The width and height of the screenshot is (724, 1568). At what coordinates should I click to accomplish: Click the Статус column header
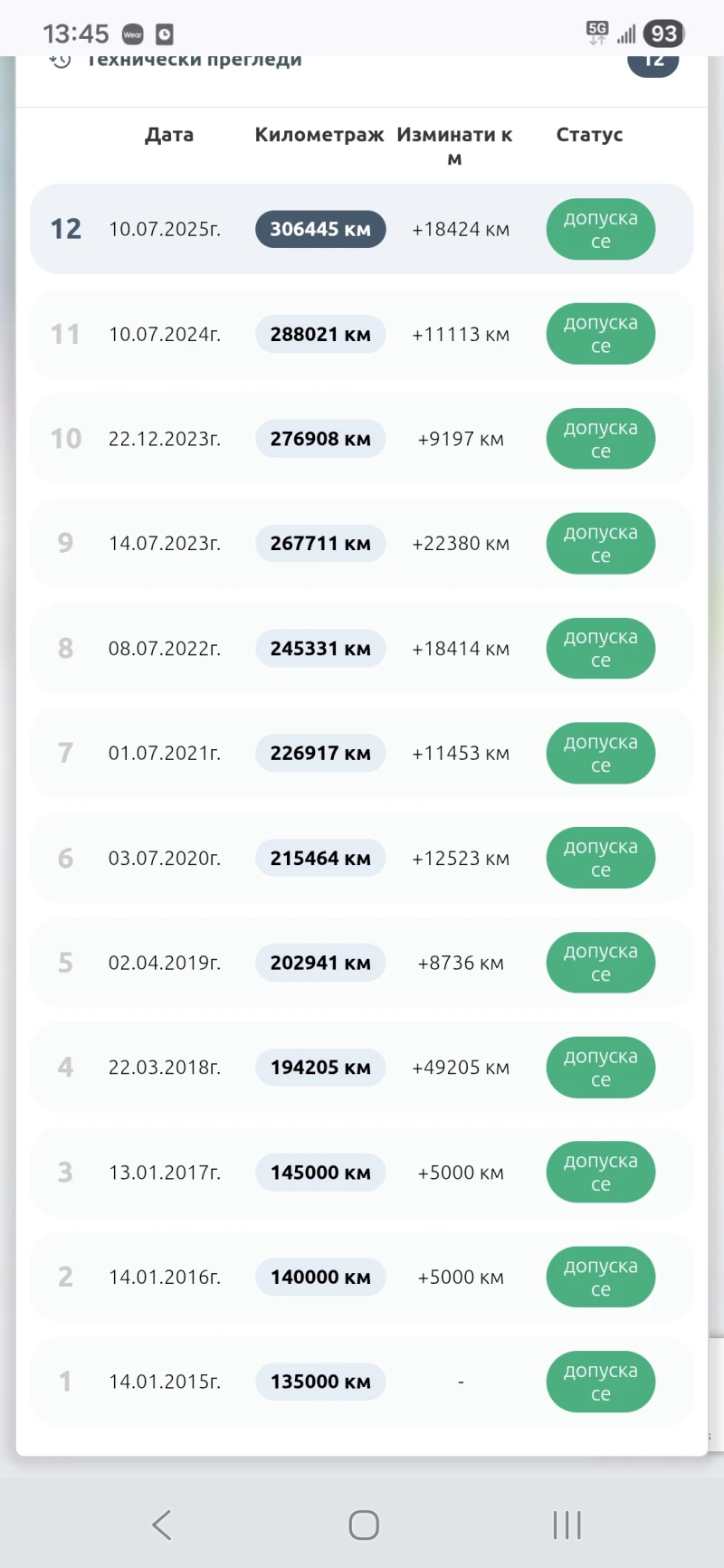point(589,135)
